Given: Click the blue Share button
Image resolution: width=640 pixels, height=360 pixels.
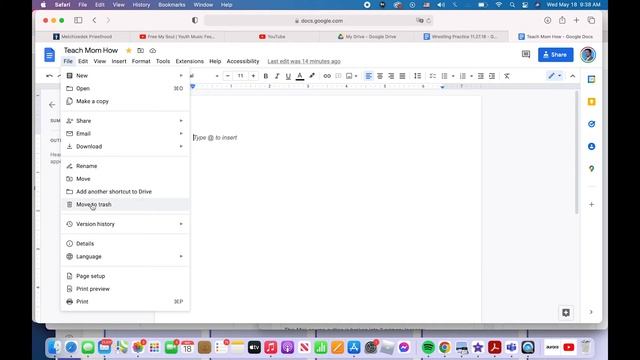Looking at the screenshot, I should point(556,55).
